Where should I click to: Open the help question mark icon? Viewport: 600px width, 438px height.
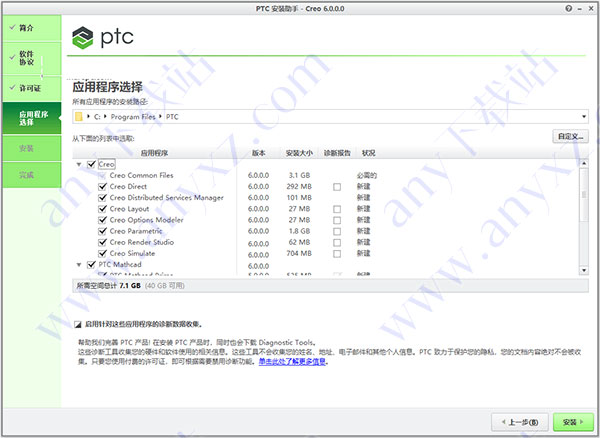click(x=569, y=8)
